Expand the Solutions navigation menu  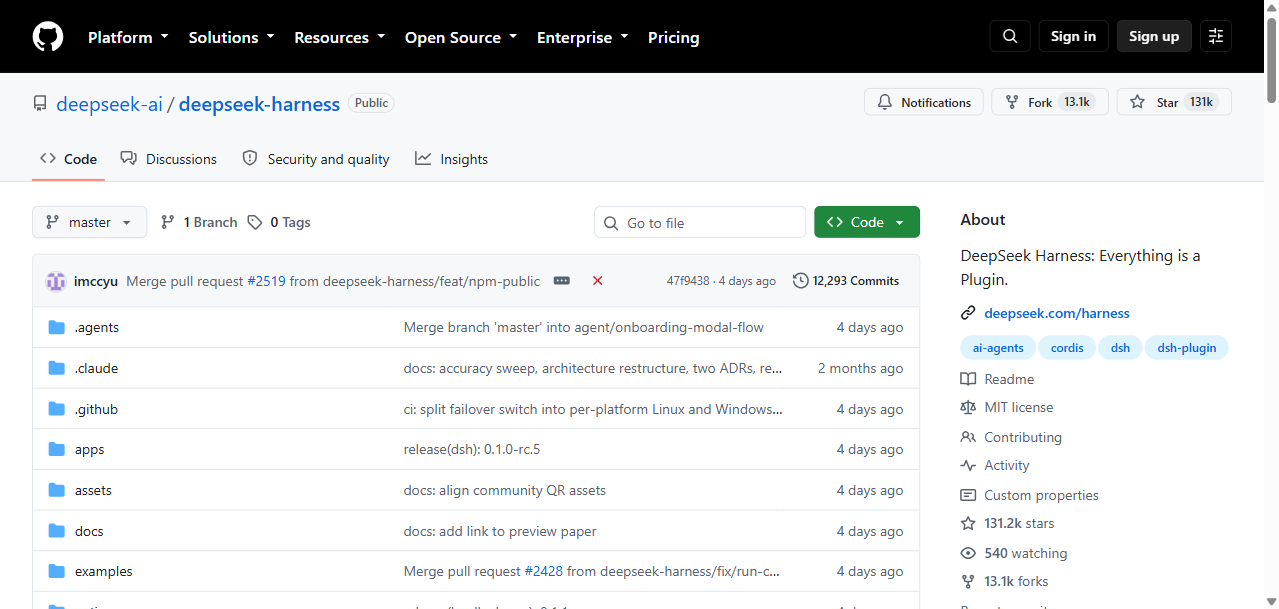231,37
